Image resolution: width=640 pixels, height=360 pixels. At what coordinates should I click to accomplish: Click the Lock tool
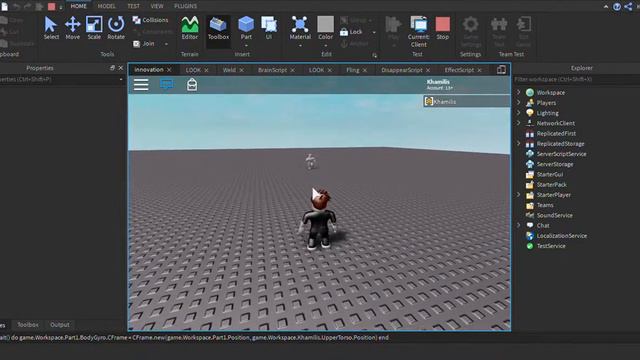point(351,31)
